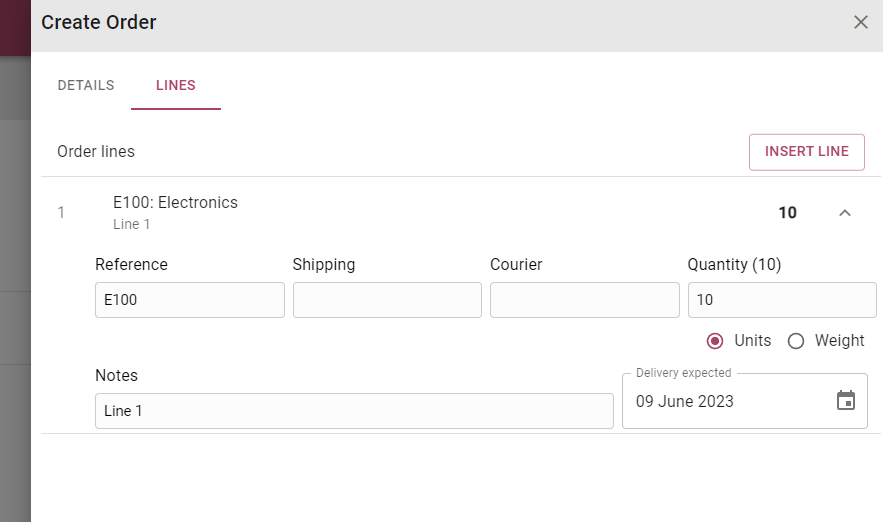Focus the Reference field containing E100

190,300
